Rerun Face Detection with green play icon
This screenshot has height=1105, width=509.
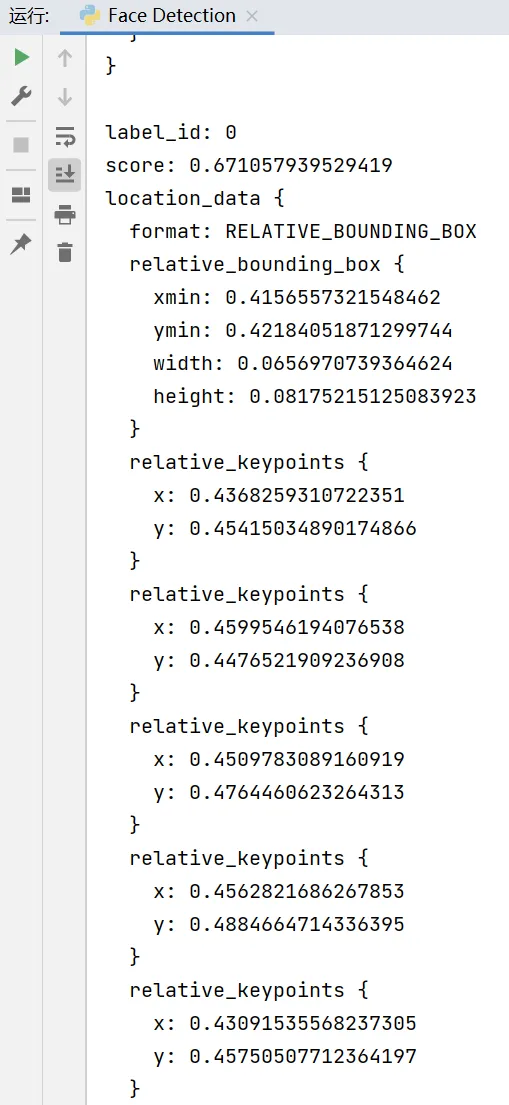pos(21,57)
